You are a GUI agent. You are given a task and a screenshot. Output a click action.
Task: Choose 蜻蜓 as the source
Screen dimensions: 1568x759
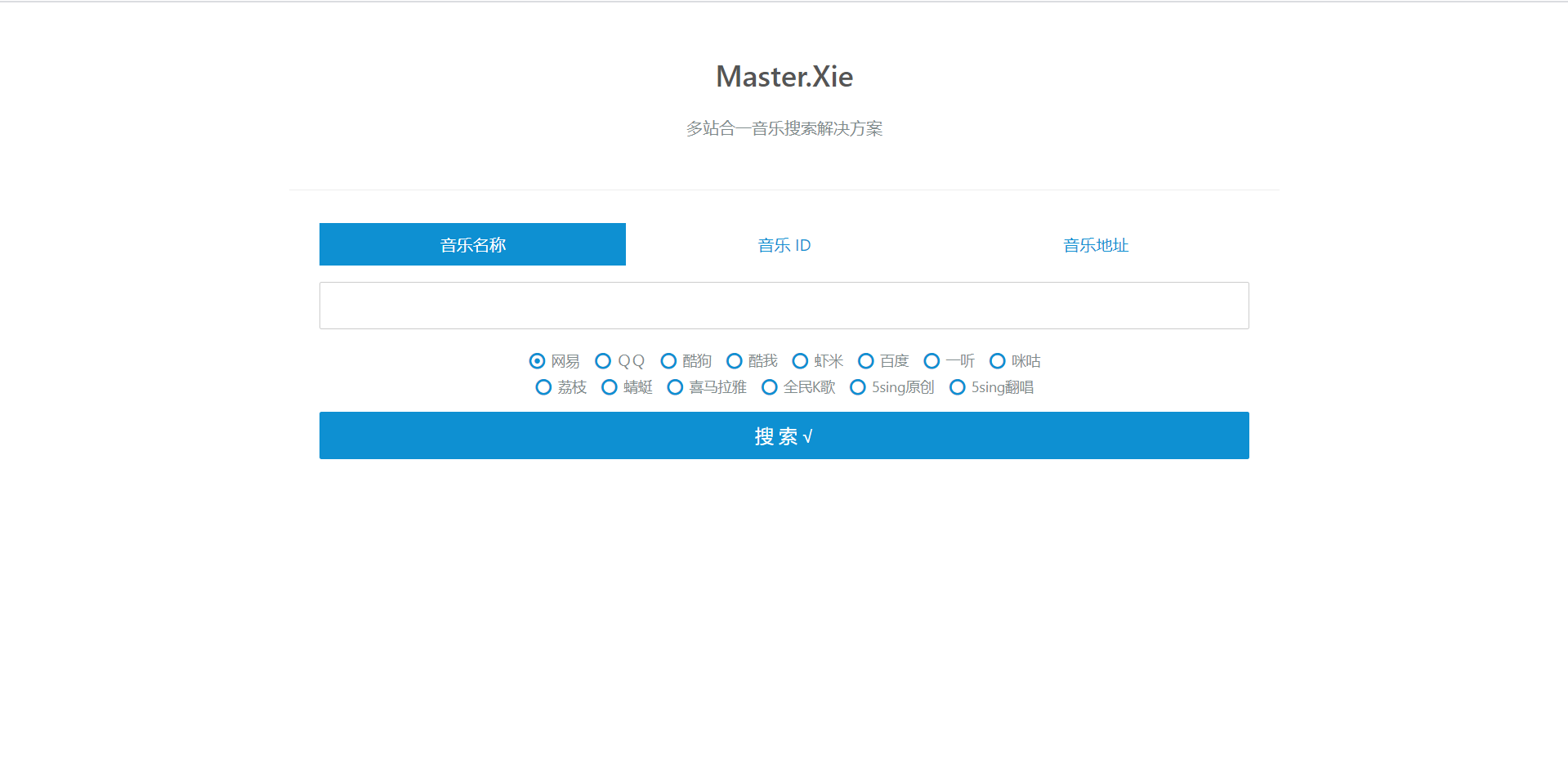(x=609, y=387)
